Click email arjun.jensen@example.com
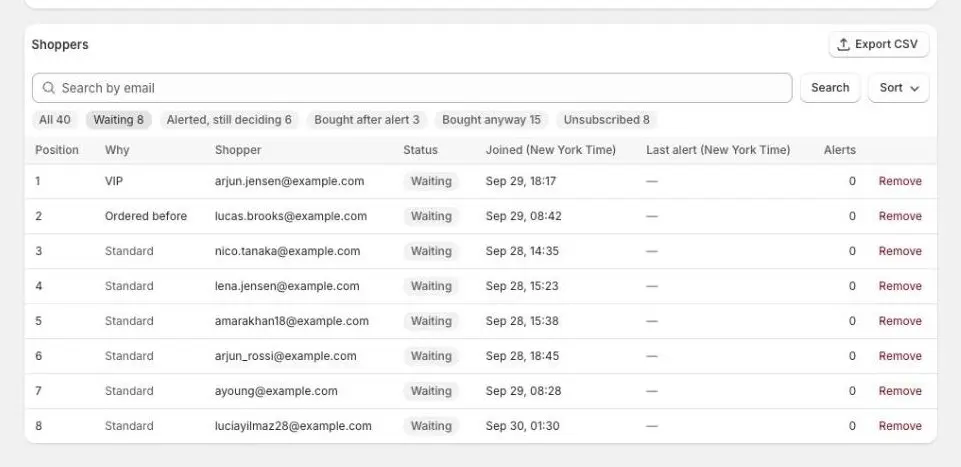This screenshot has height=467, width=961. [289, 181]
